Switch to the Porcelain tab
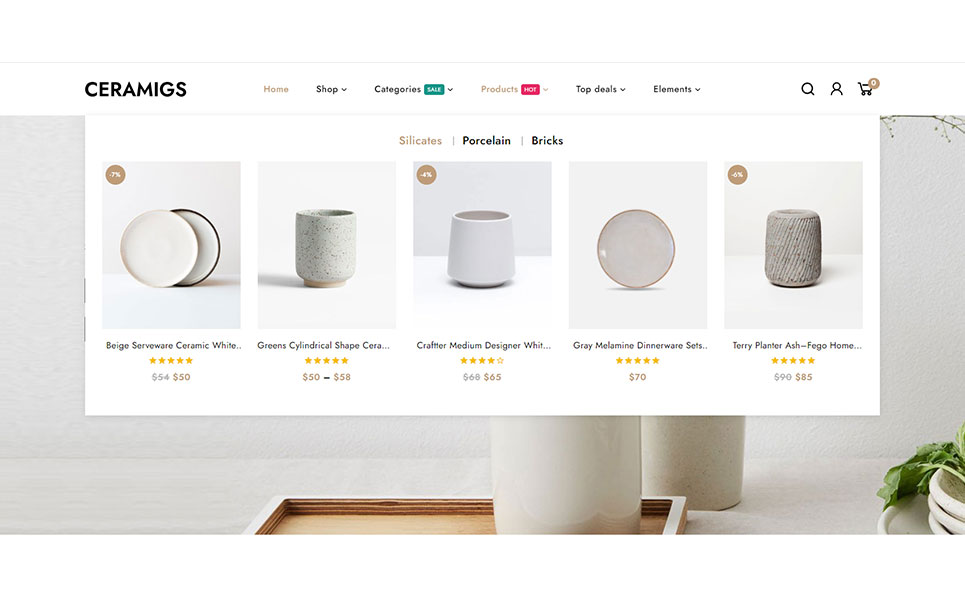 [x=486, y=141]
